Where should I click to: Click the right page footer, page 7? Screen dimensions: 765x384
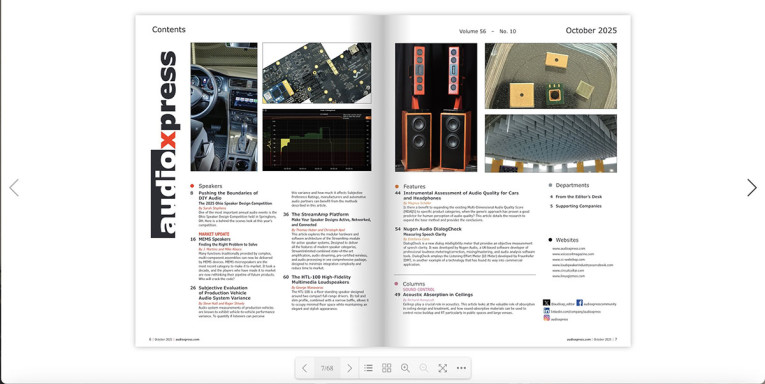click(592, 339)
